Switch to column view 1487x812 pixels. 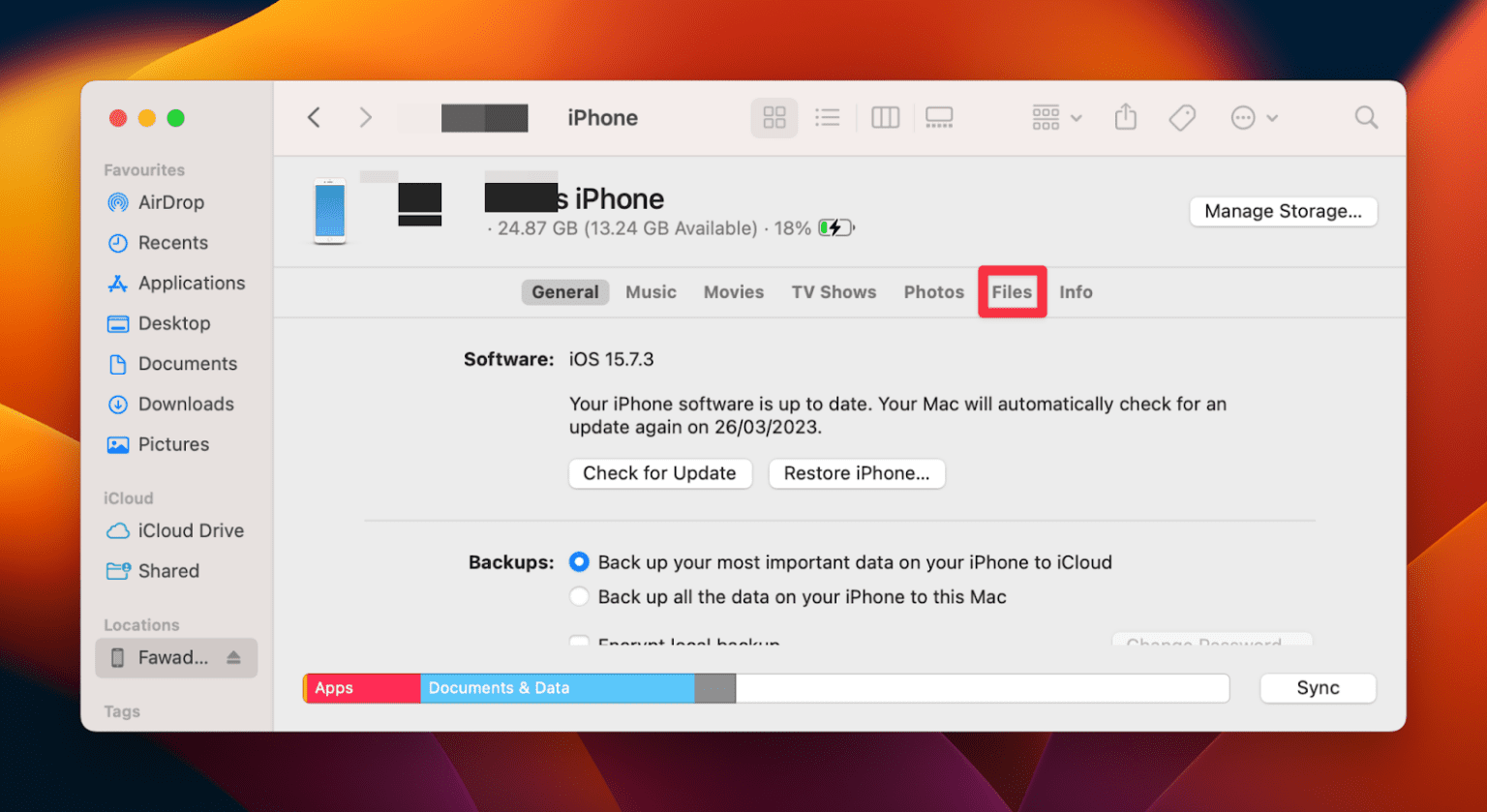pos(886,118)
